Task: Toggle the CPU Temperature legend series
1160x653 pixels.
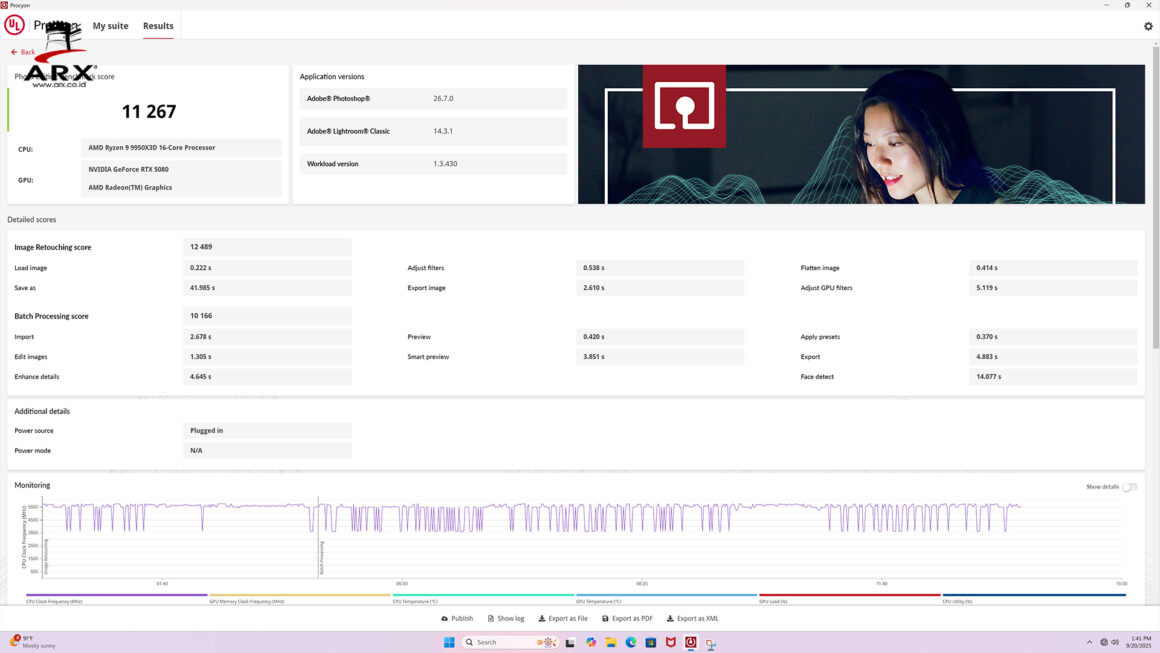Action: point(483,598)
